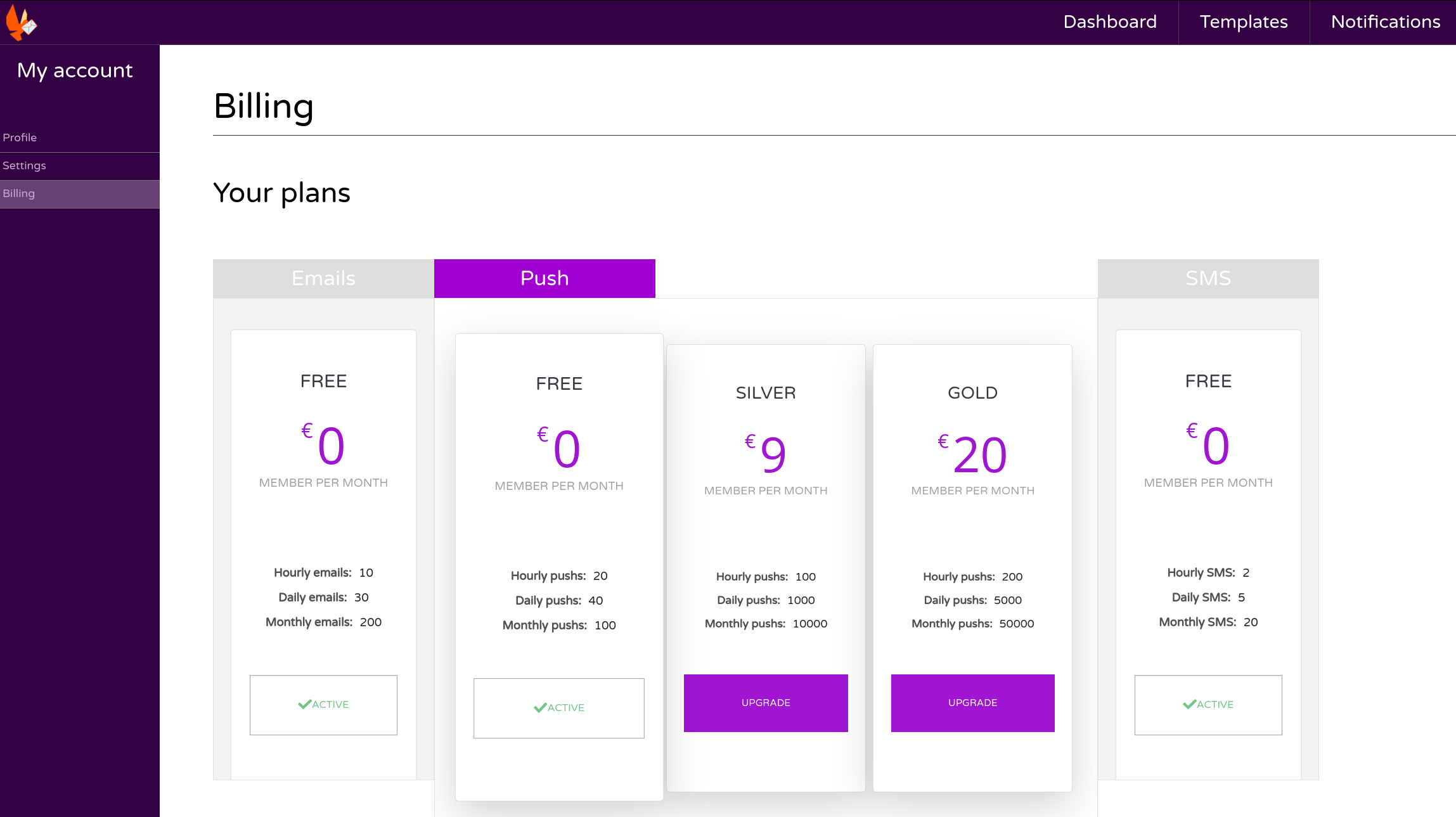Screen dimensions: 1456x817
Task: Click the SMS tab to view SMS plans
Action: (x=1208, y=278)
